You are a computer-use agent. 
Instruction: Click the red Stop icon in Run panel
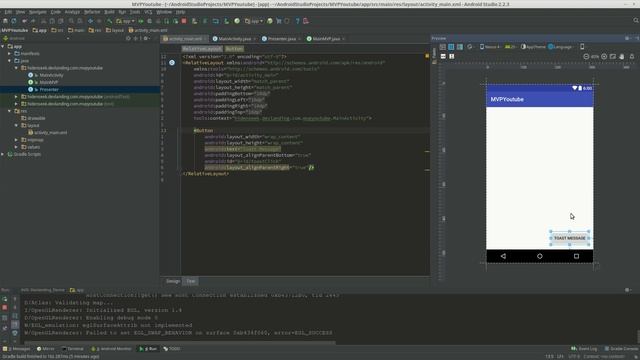(5, 307)
